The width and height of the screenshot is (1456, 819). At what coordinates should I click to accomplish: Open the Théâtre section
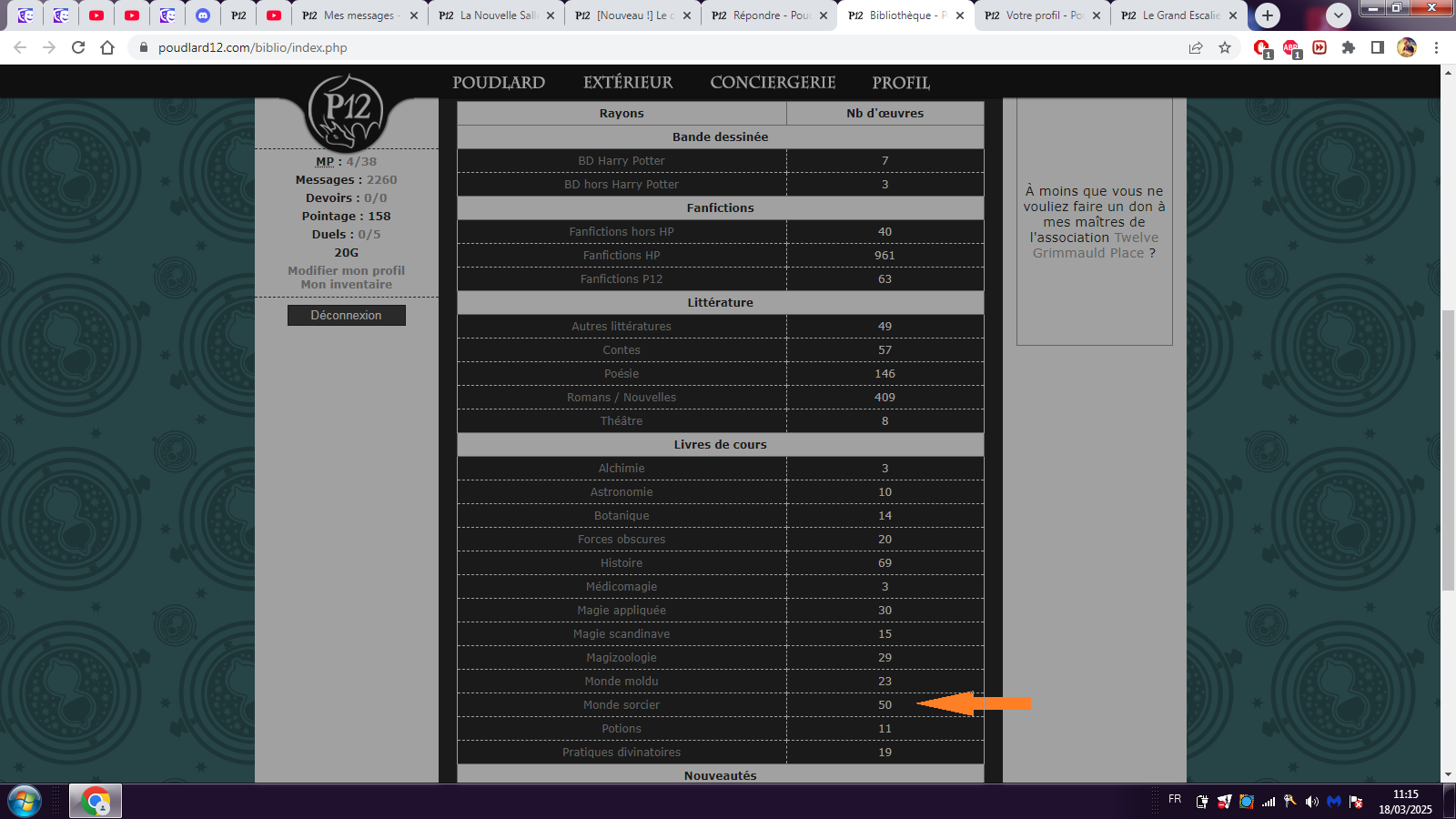(622, 421)
